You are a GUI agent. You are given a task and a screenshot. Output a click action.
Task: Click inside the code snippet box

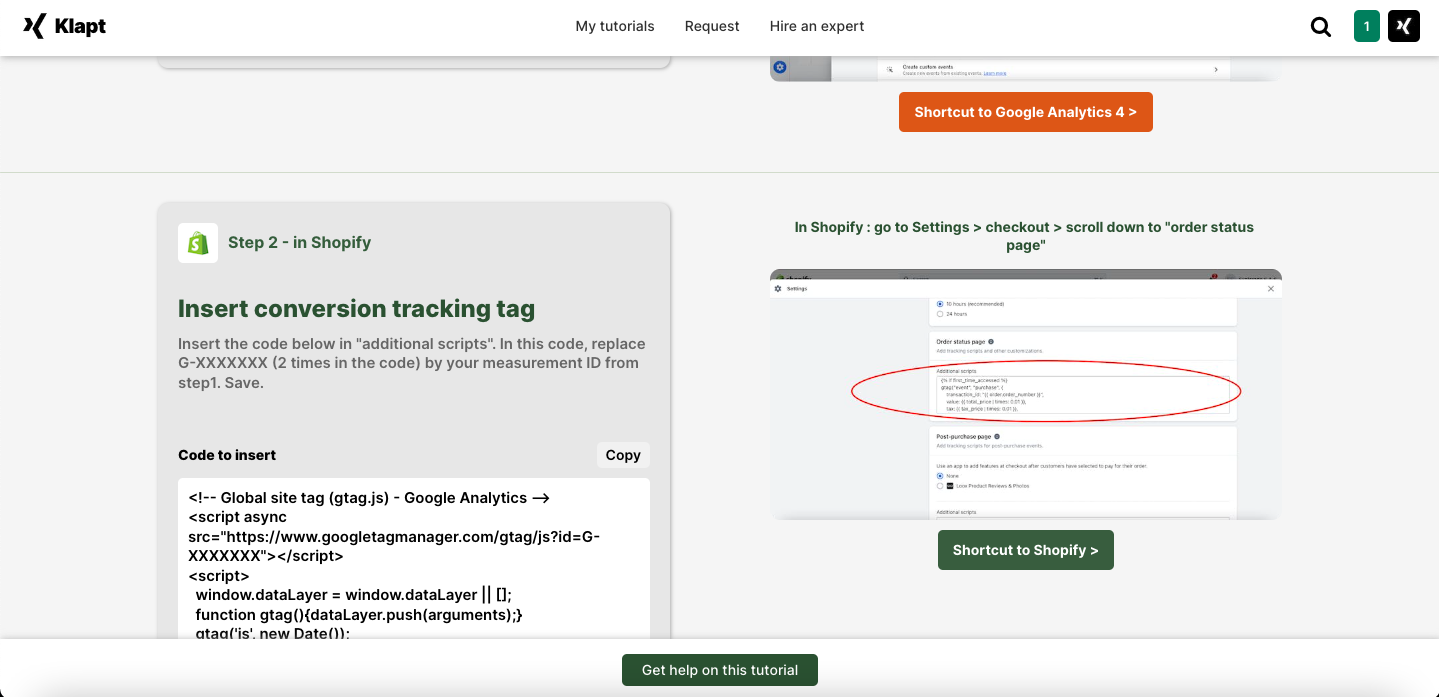point(414,560)
